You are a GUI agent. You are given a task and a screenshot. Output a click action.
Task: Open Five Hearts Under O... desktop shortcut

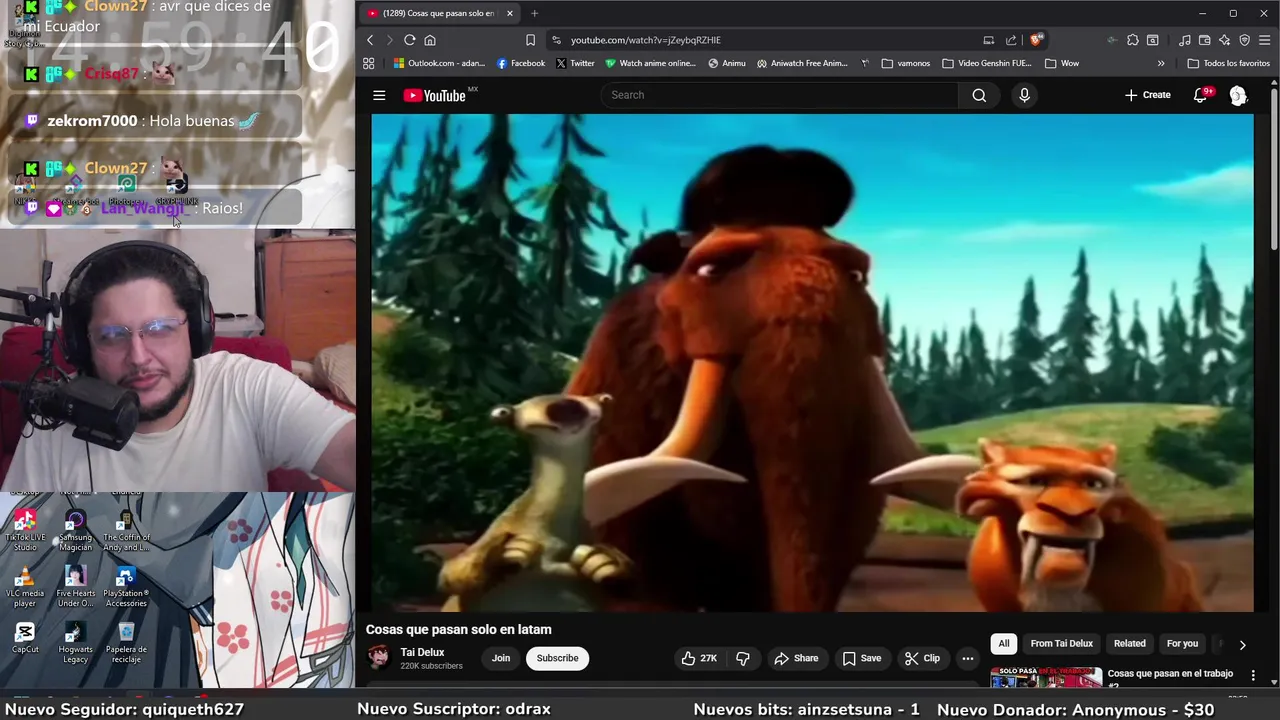coord(75,587)
